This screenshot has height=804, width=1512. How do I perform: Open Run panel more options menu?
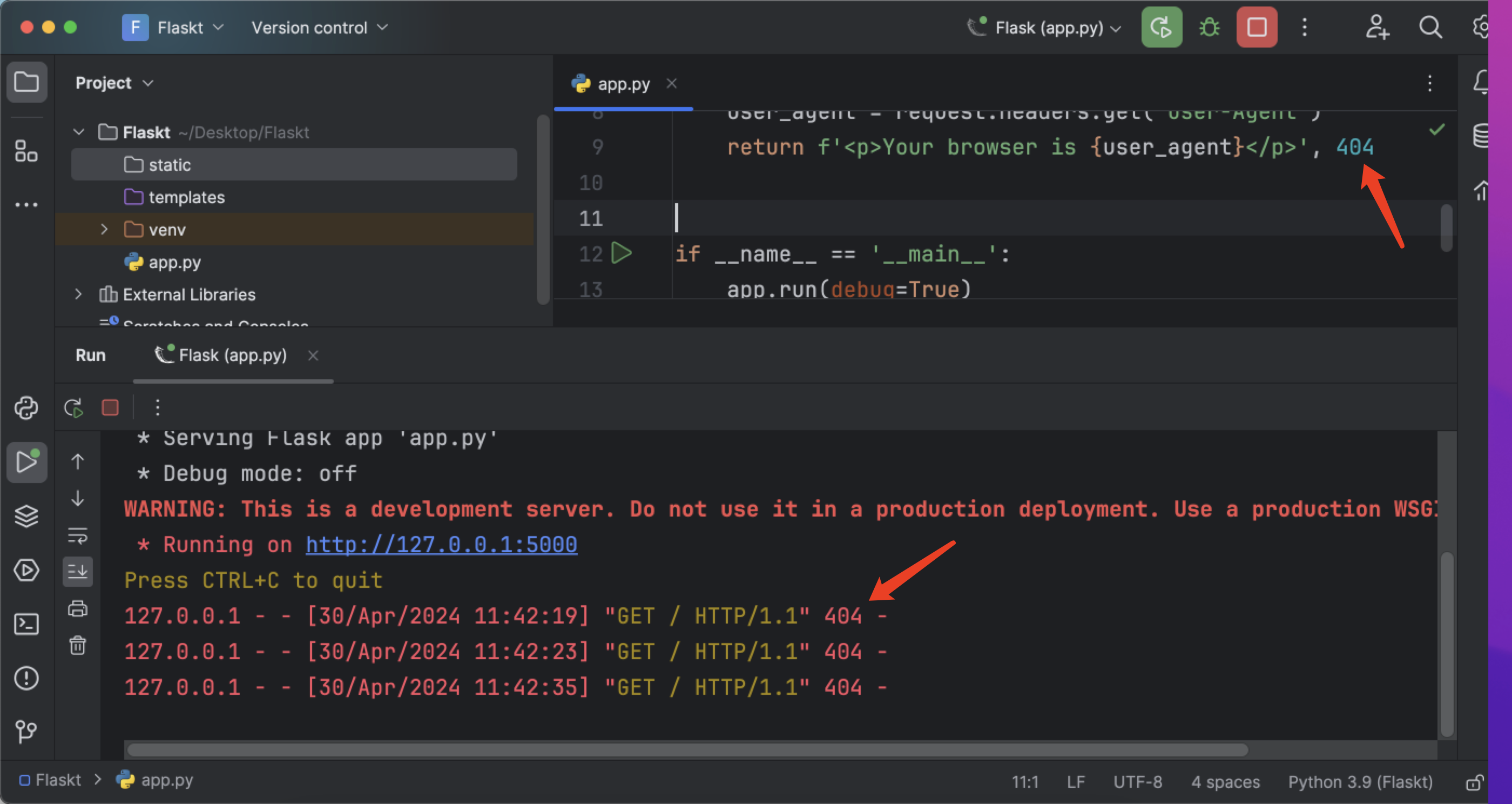(x=157, y=407)
